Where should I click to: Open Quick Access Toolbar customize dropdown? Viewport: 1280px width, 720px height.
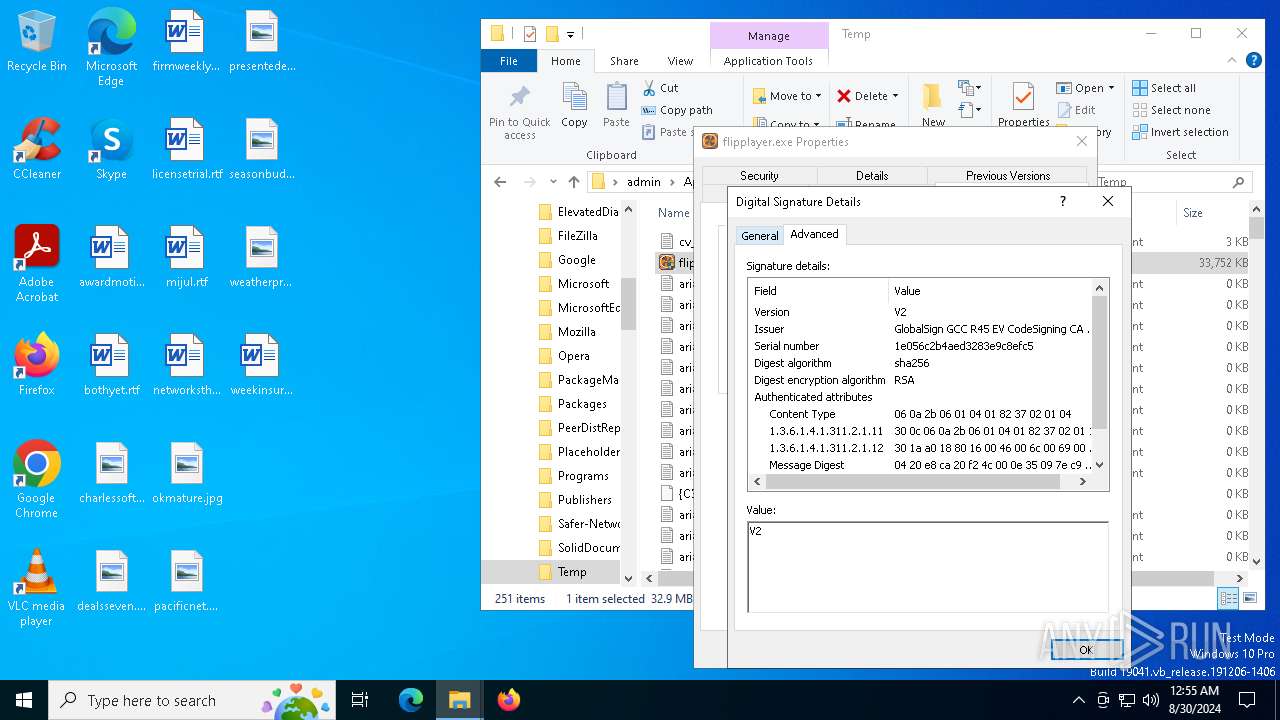(570, 34)
